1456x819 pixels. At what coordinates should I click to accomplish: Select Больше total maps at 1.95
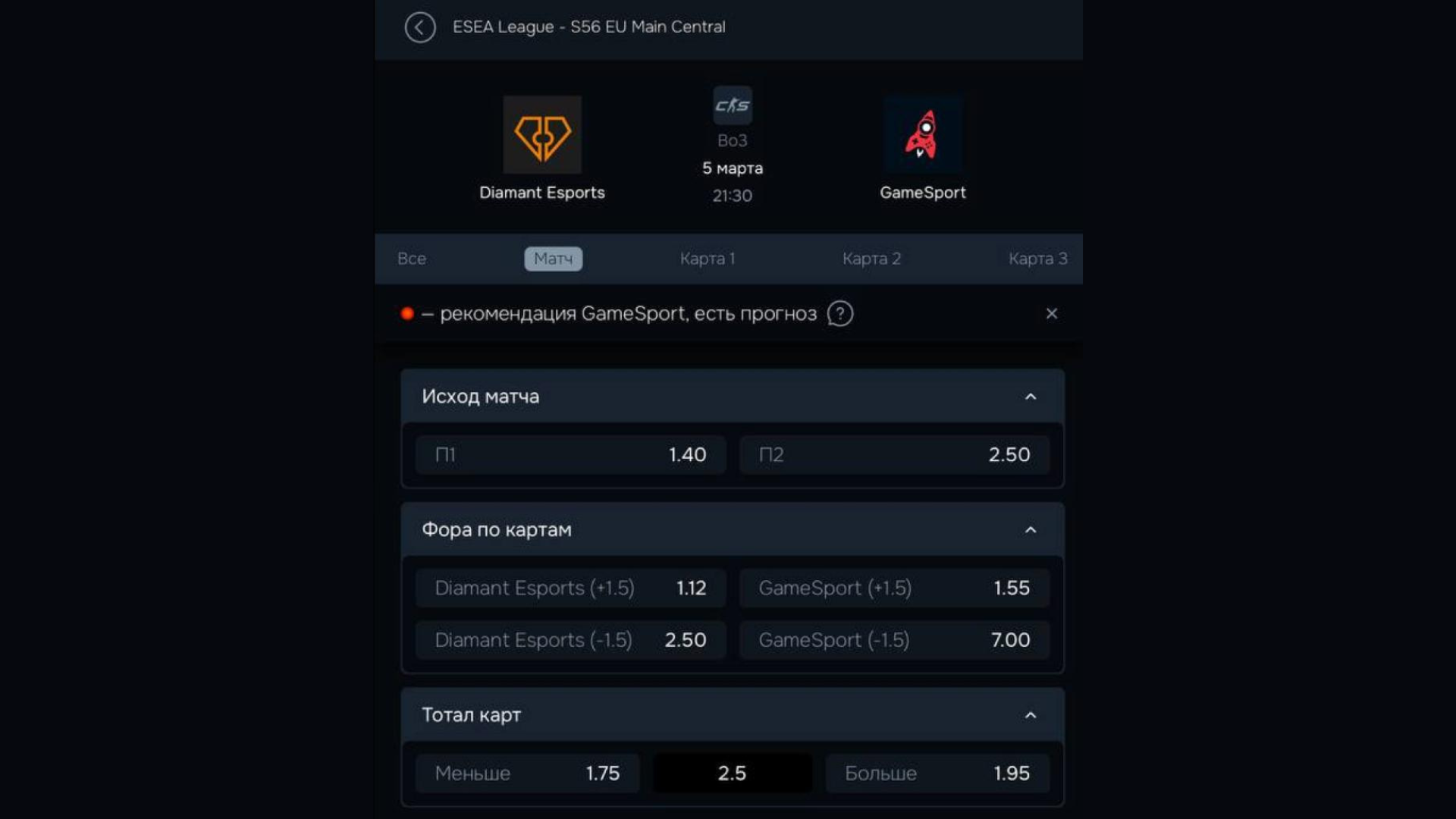point(937,773)
